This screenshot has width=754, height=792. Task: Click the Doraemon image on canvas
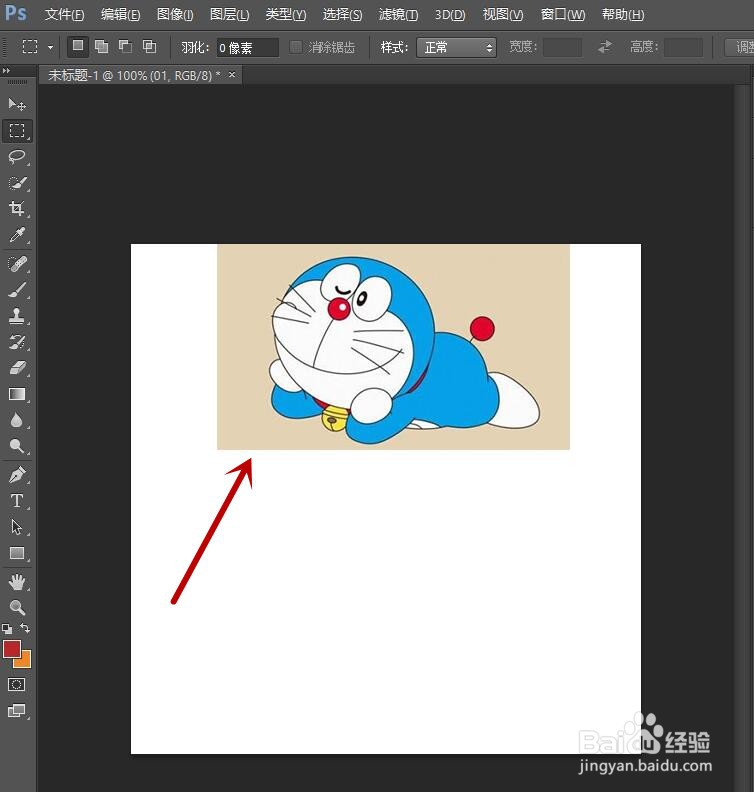click(x=393, y=346)
